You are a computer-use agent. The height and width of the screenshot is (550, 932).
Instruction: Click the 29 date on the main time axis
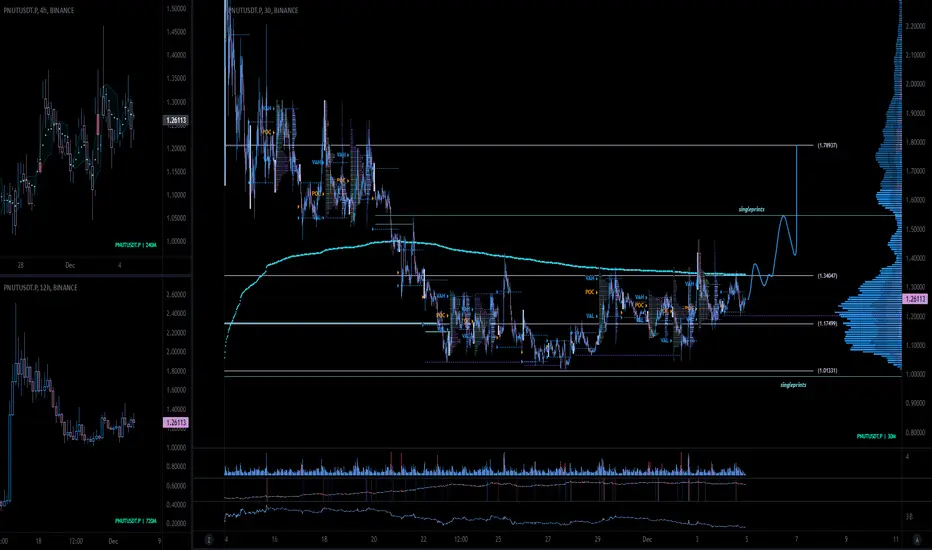pos(597,540)
